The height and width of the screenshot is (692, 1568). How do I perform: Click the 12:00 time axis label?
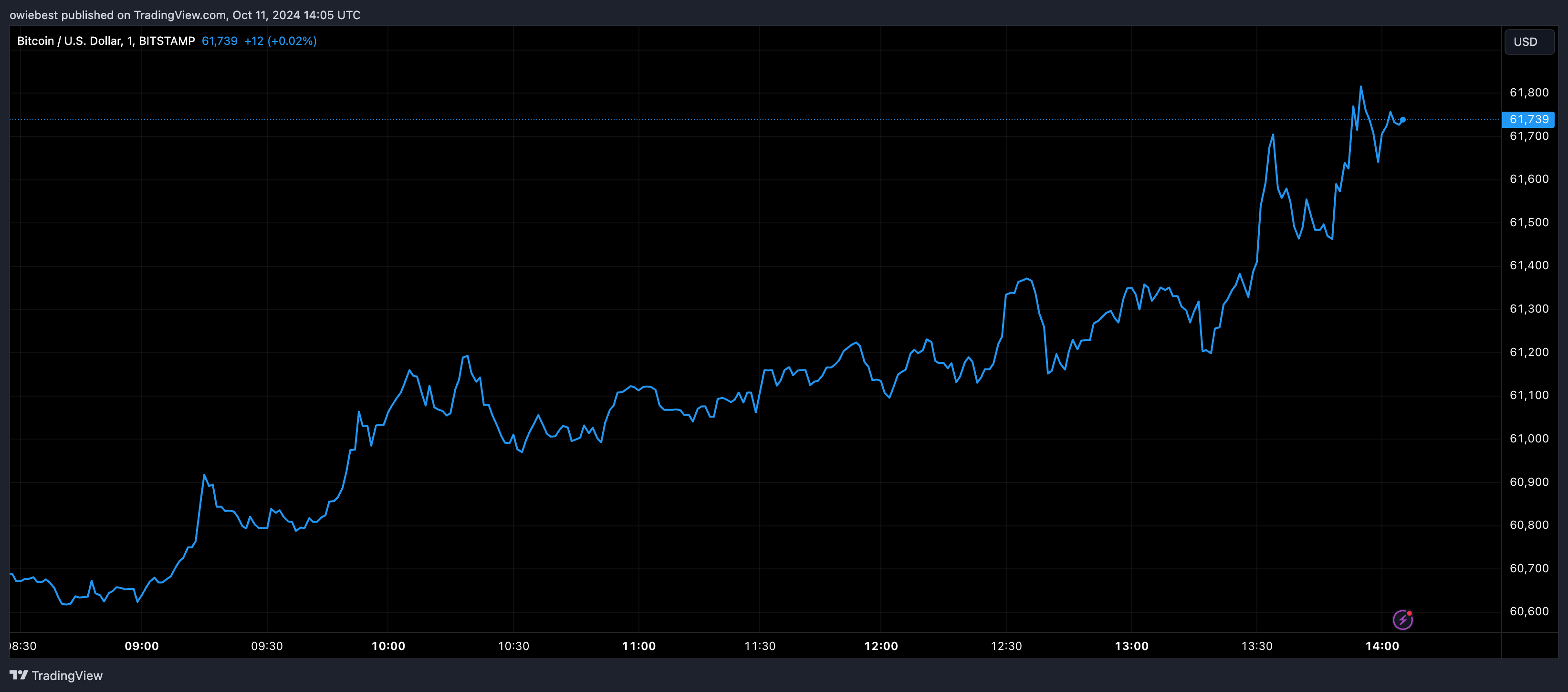pos(881,646)
